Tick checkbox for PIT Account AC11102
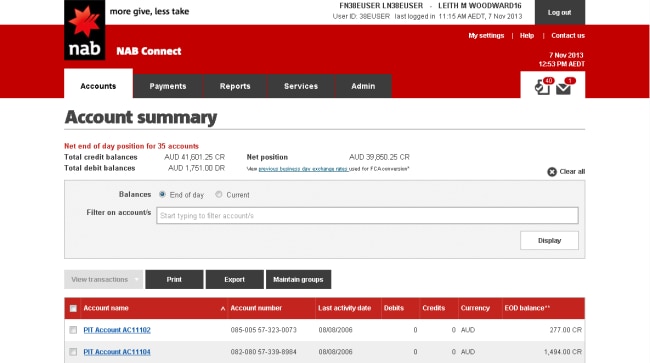 73,330
